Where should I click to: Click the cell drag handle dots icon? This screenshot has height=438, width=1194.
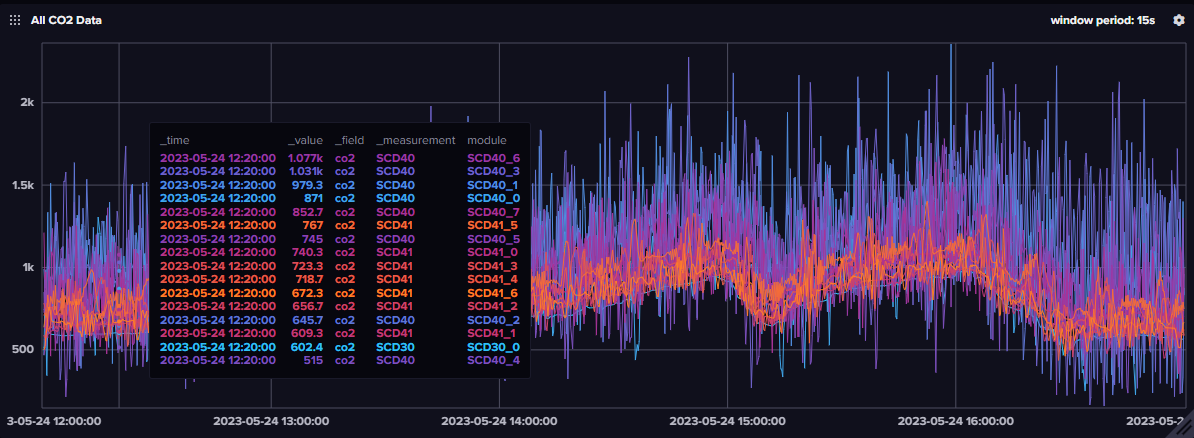15,20
